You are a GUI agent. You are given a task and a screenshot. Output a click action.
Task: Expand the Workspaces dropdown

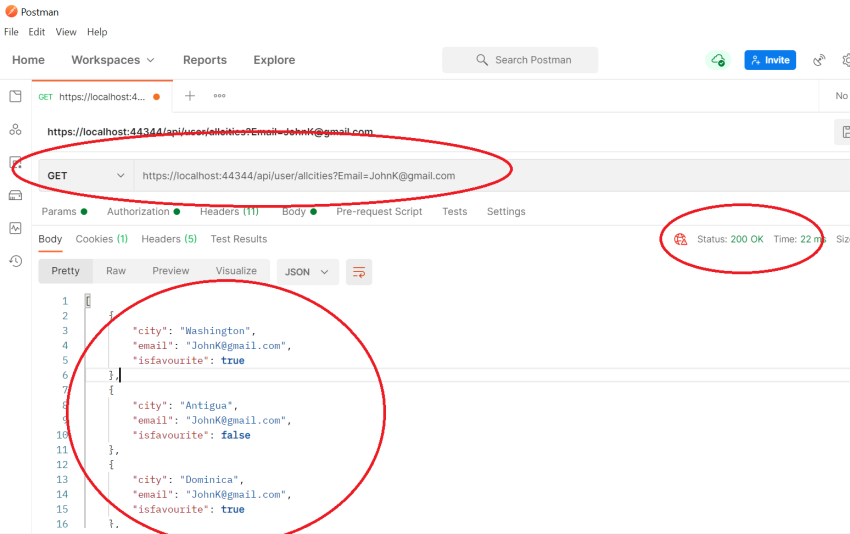(113, 60)
